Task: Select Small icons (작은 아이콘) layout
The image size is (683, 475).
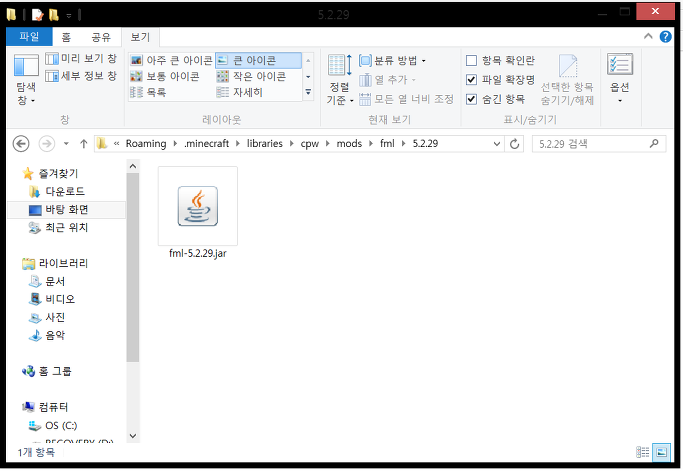Action: click(x=251, y=76)
